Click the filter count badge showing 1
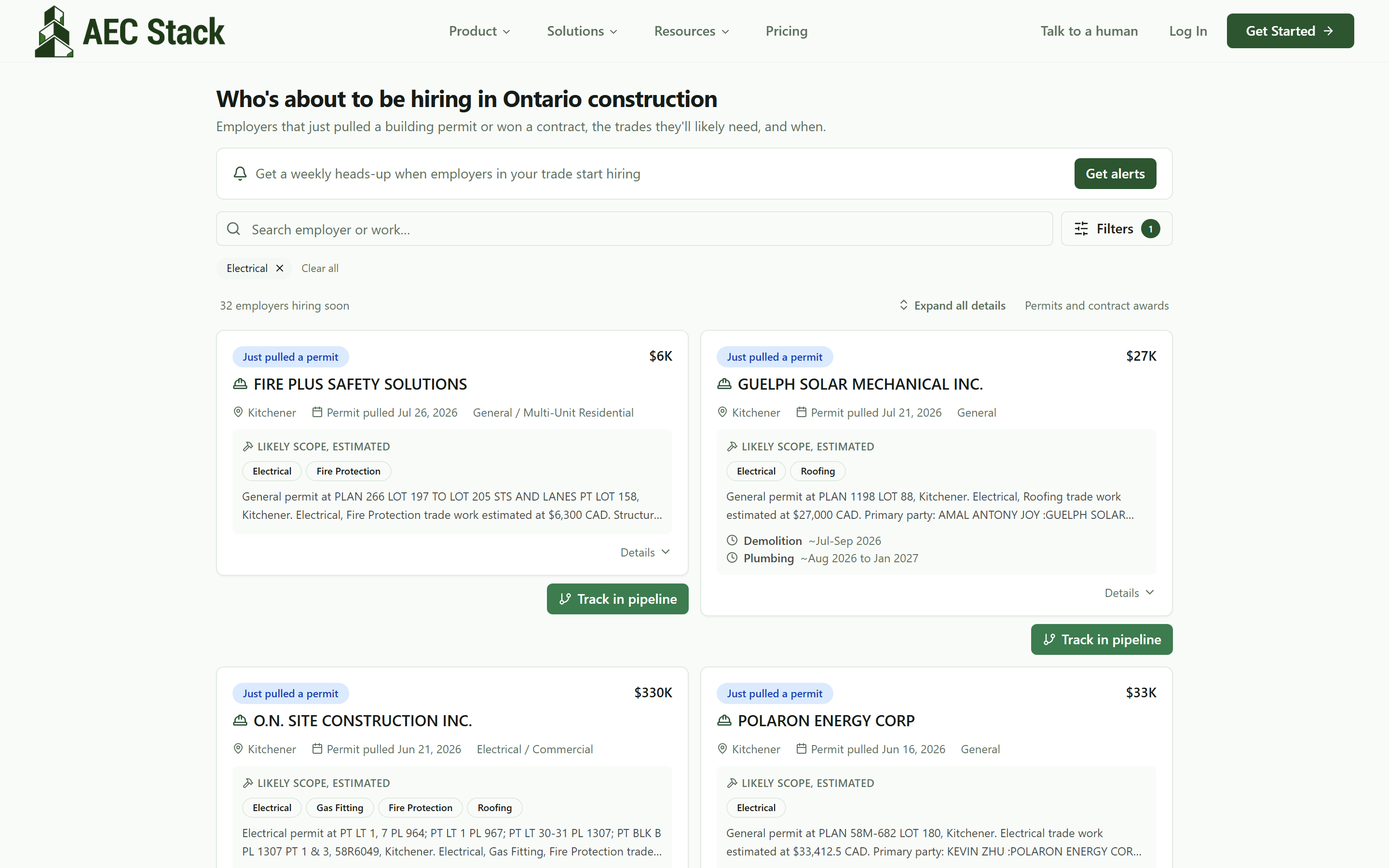Image resolution: width=1389 pixels, height=868 pixels. 1150,229
